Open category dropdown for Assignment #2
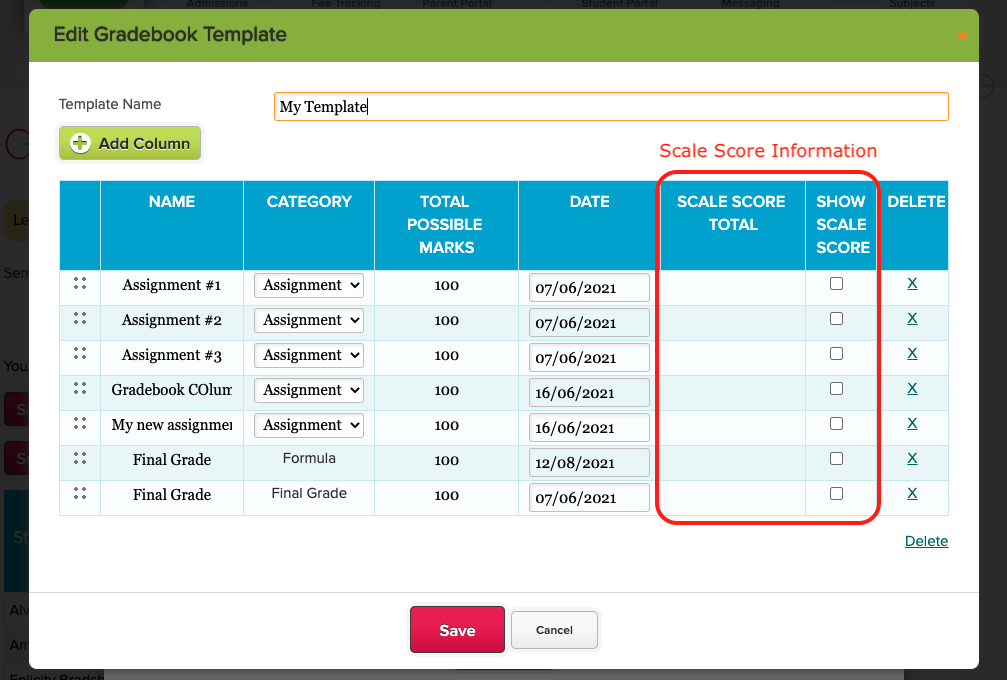 point(309,320)
